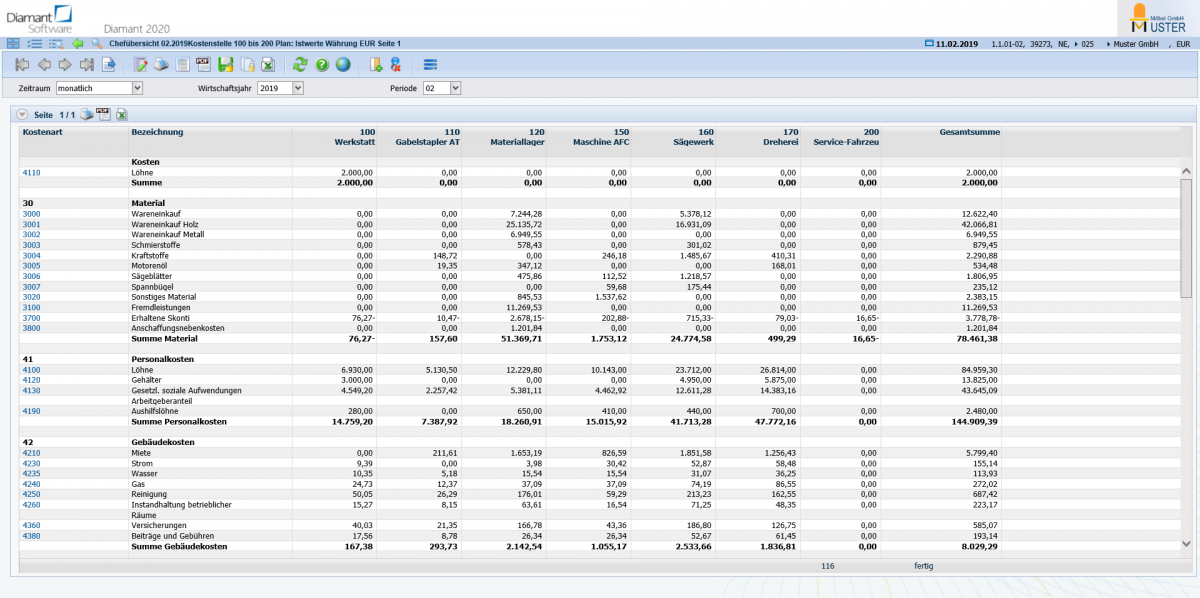
Task: Click the vertical scrollbar thumb
Action: click(1186, 238)
